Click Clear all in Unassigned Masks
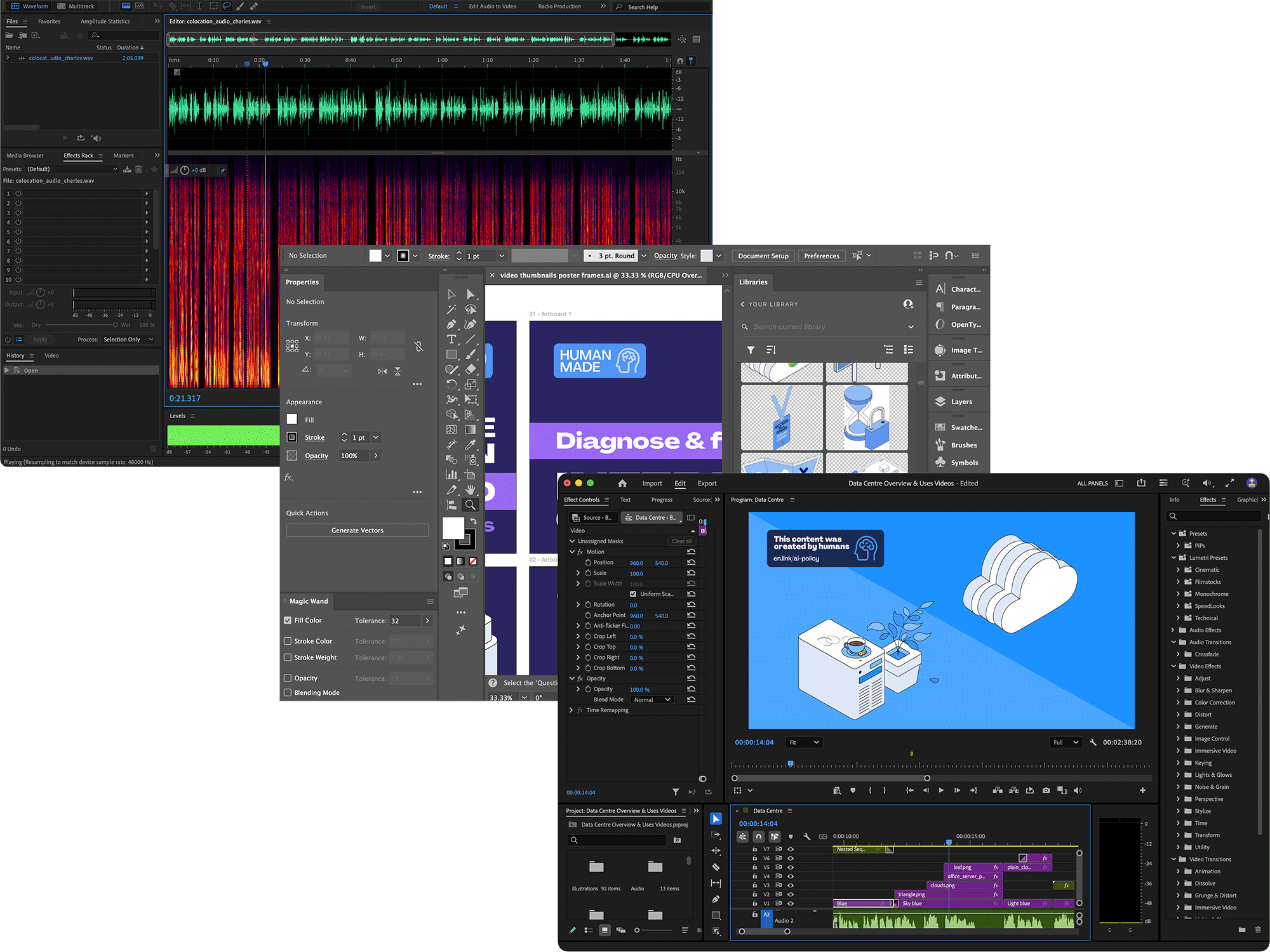The image size is (1270, 952). click(x=682, y=542)
